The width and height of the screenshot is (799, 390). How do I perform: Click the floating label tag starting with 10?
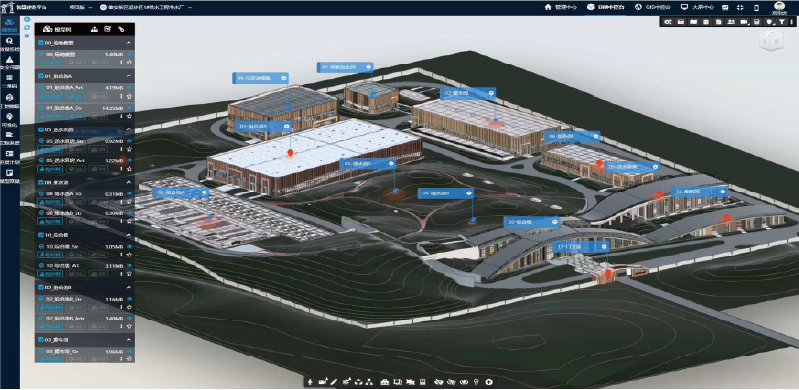point(532,222)
